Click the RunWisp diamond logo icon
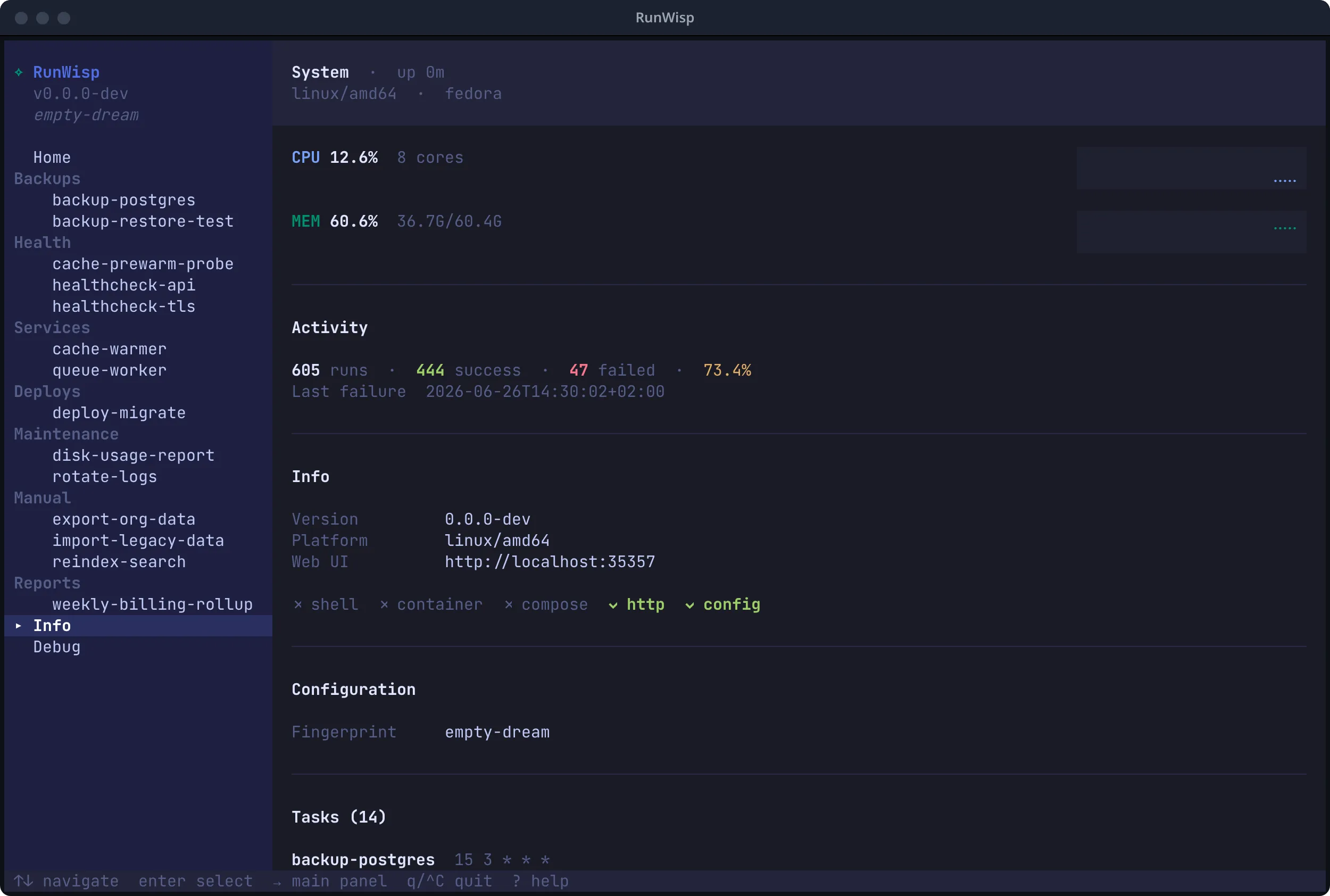Screen dimensions: 1330x896 coord(19,72)
